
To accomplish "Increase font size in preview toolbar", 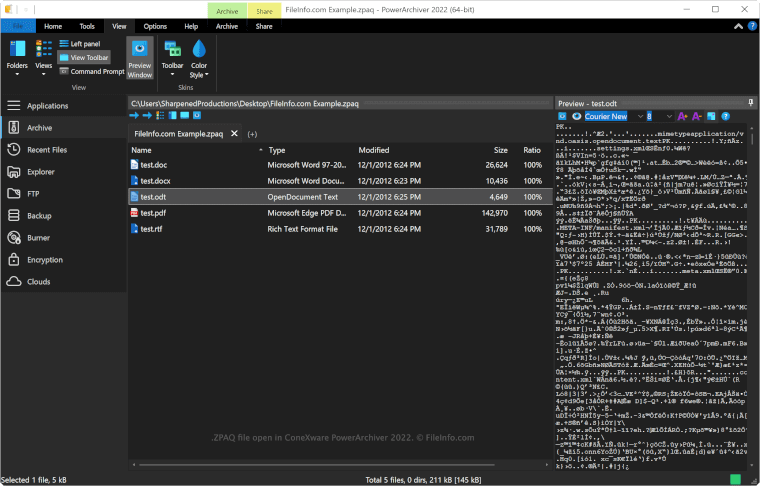I will tap(683, 117).
